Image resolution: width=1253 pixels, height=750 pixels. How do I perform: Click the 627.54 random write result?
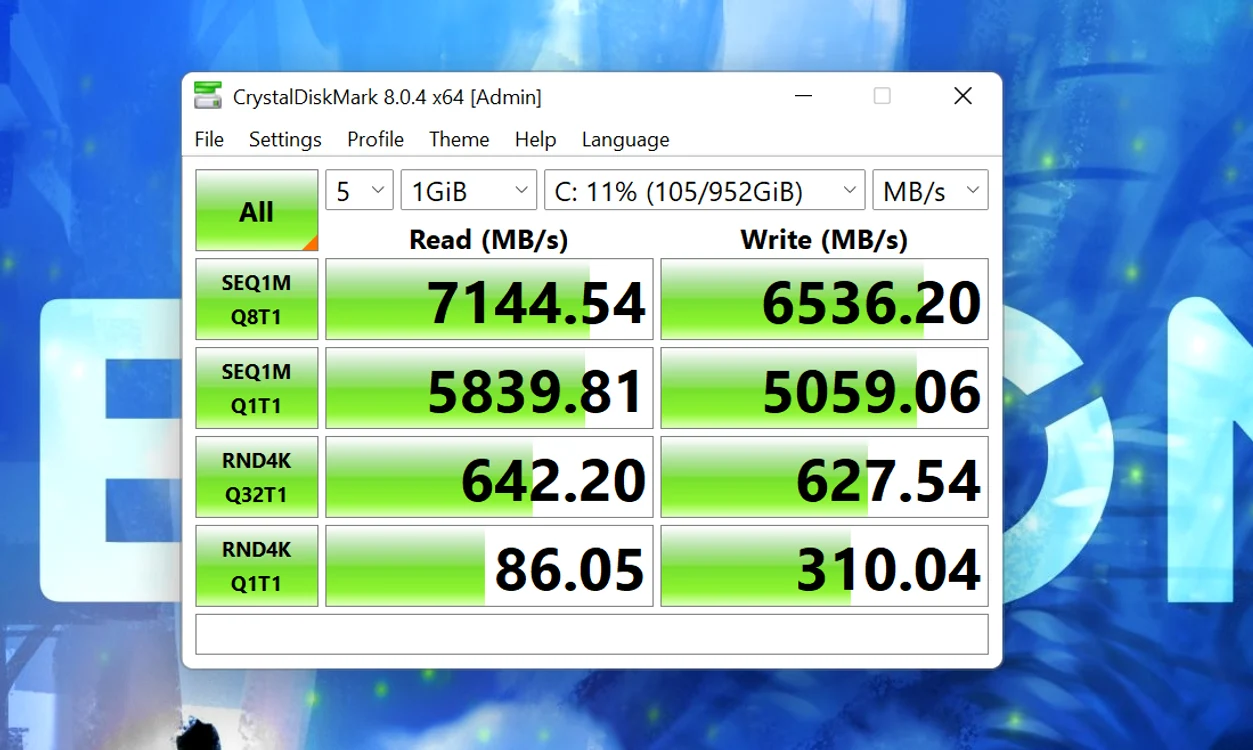coord(824,477)
